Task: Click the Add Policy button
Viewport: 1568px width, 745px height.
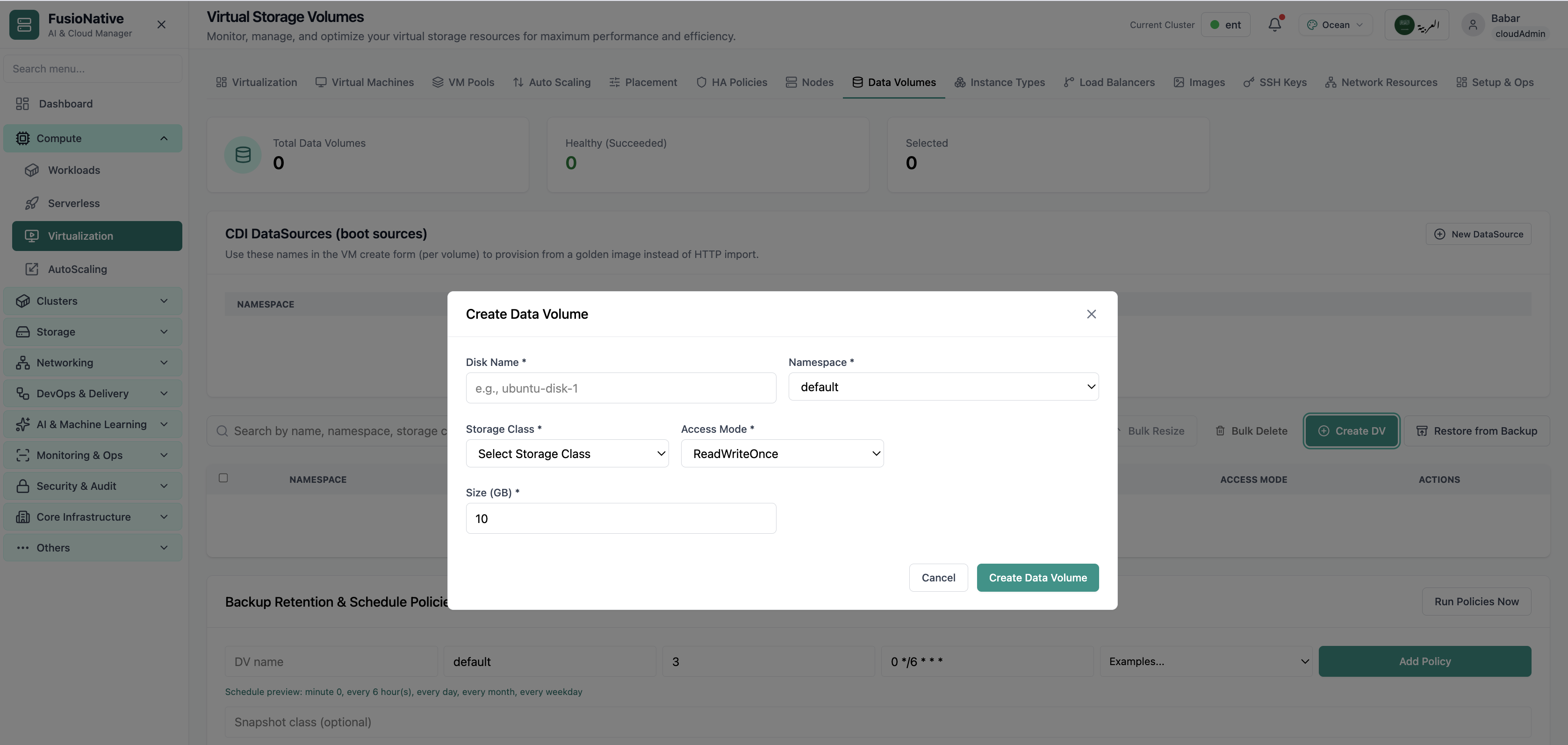Action: [x=1424, y=661]
